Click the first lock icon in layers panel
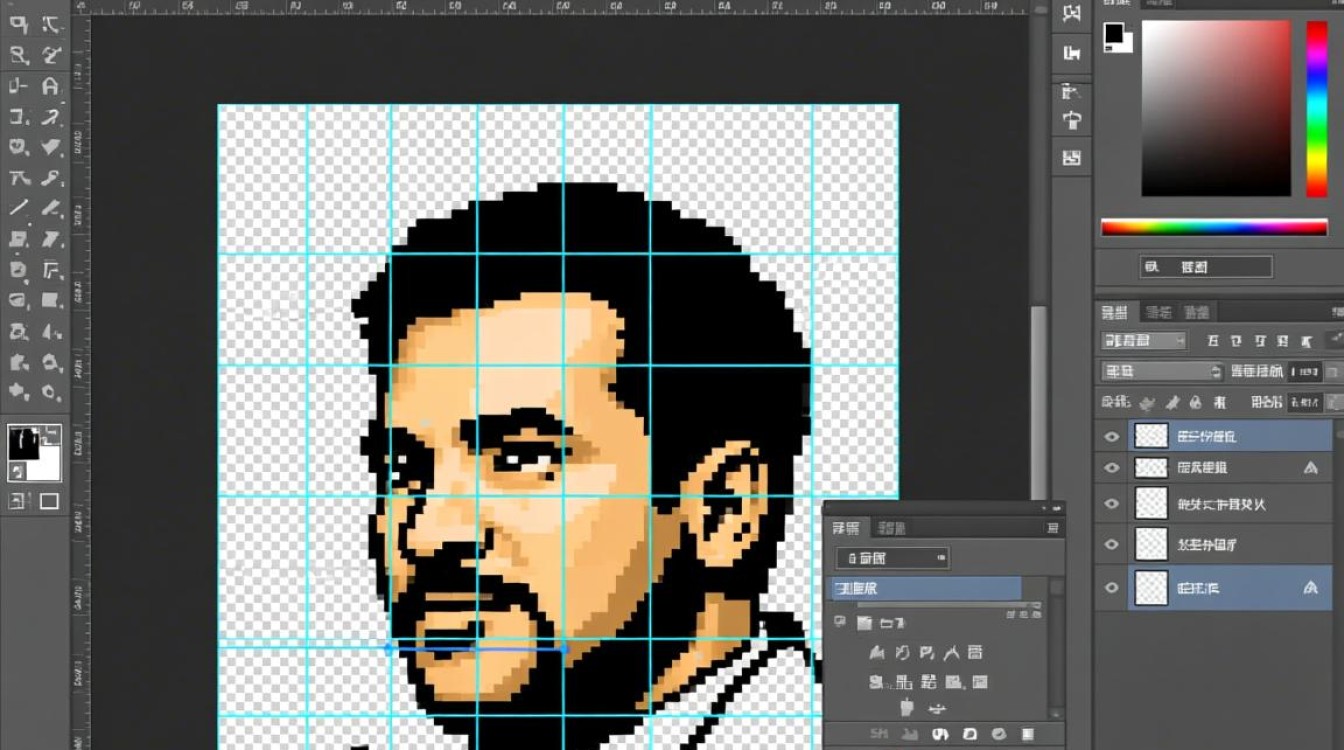This screenshot has height=750, width=1344. click(1147, 402)
